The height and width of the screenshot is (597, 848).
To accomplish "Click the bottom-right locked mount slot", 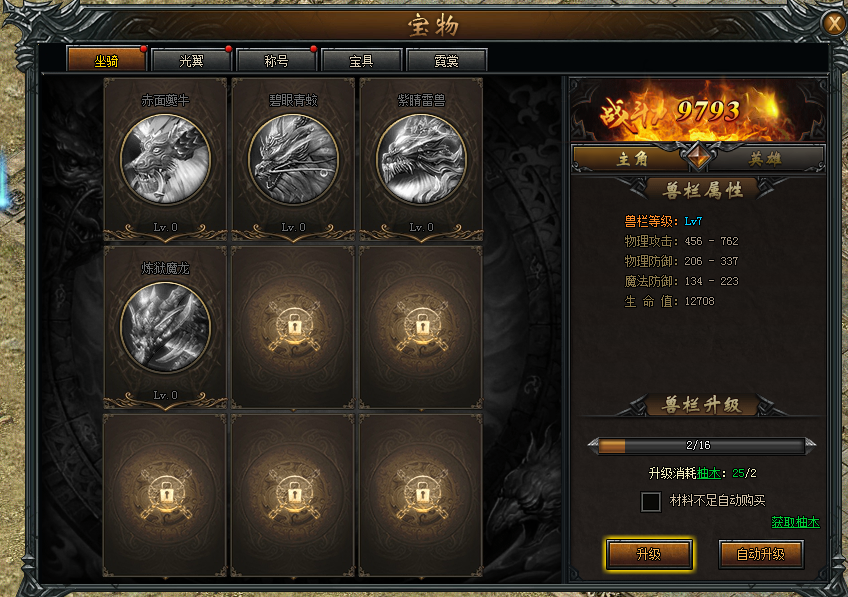I will (421, 495).
